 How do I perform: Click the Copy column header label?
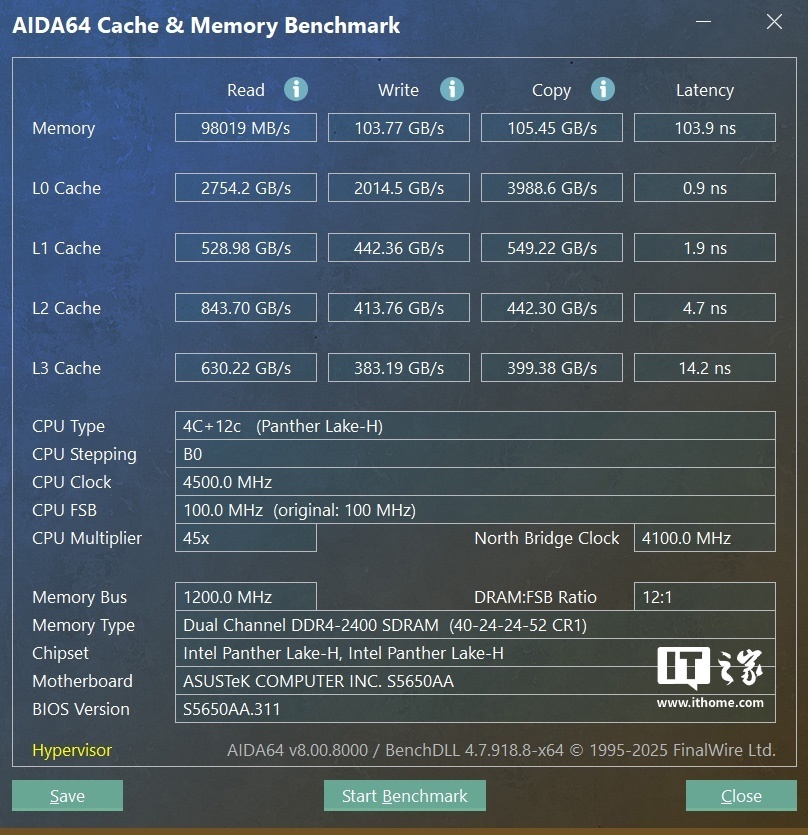551,91
